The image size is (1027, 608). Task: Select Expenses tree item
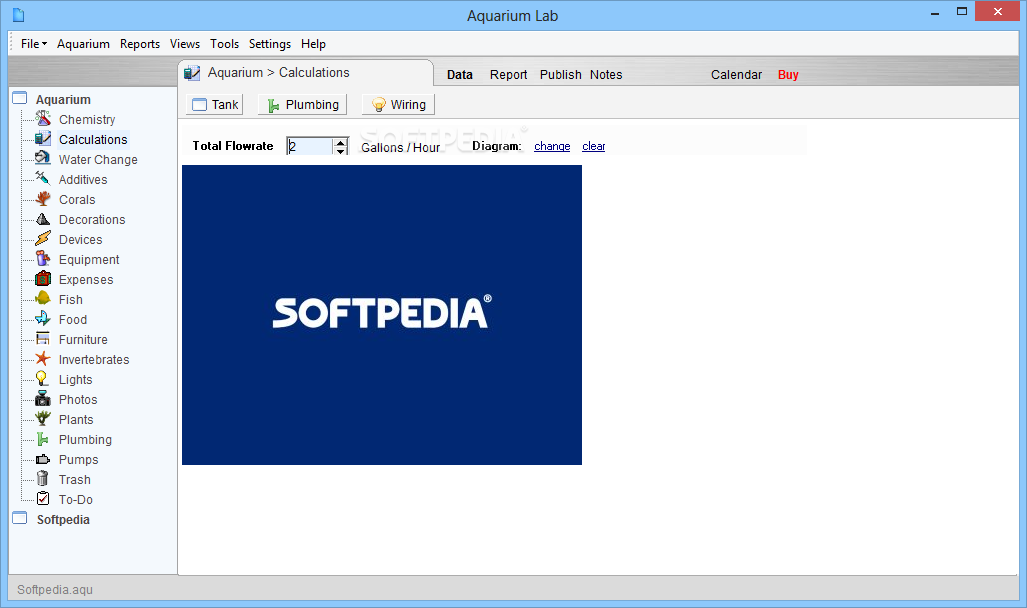click(86, 280)
